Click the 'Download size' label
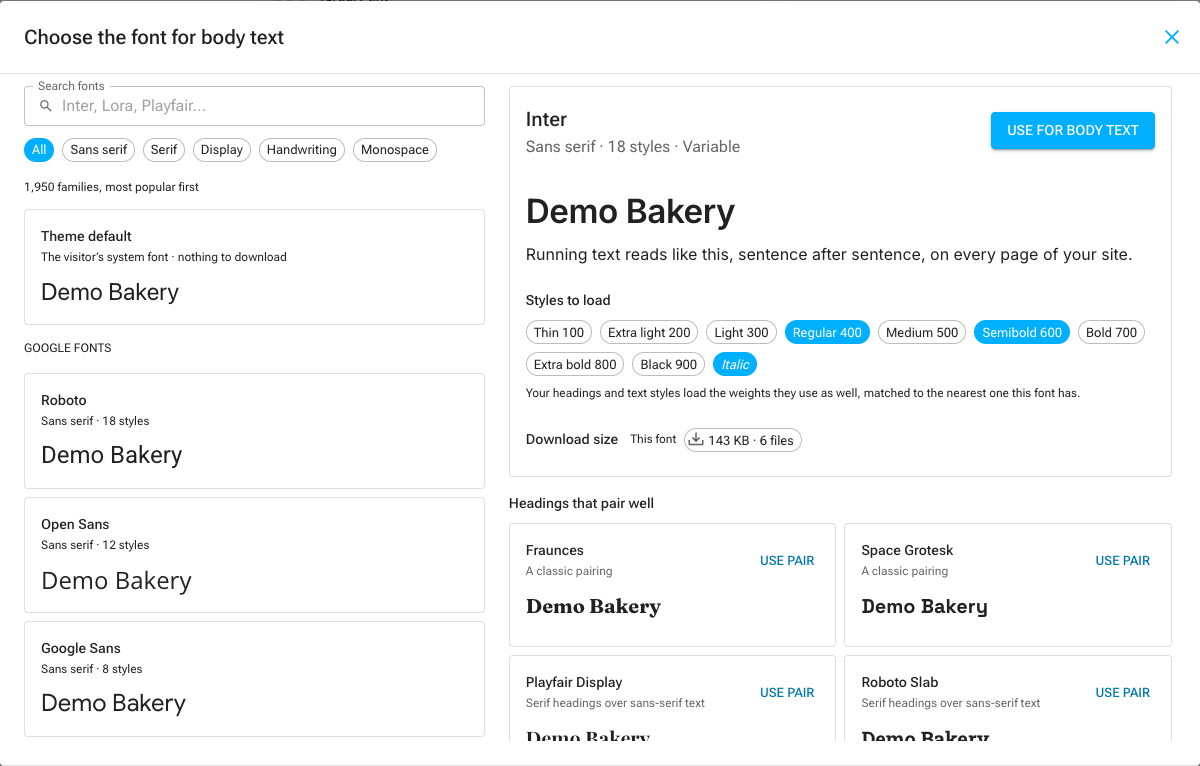1200x766 pixels. (572, 439)
